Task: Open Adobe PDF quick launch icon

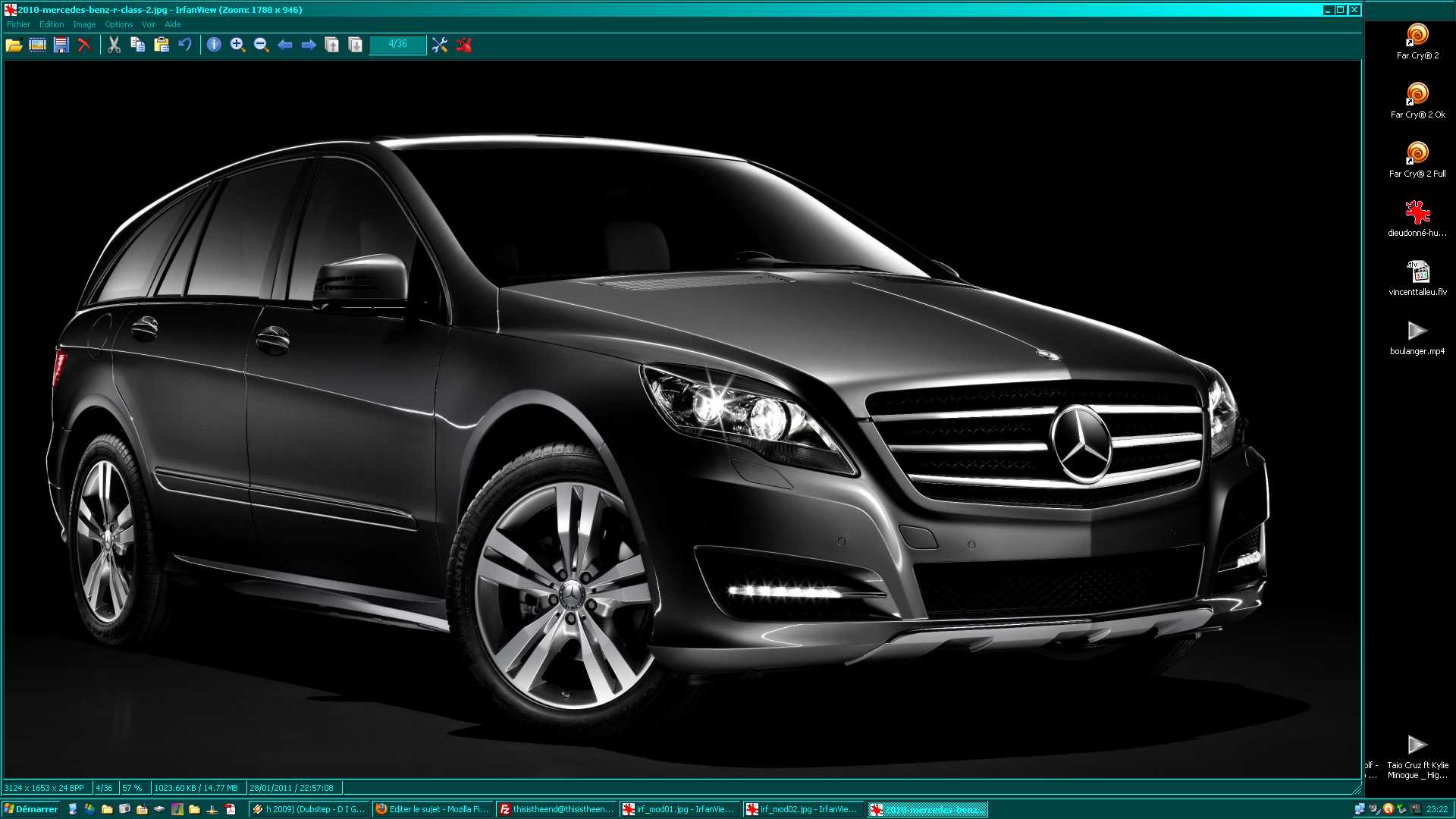Action: (230, 809)
